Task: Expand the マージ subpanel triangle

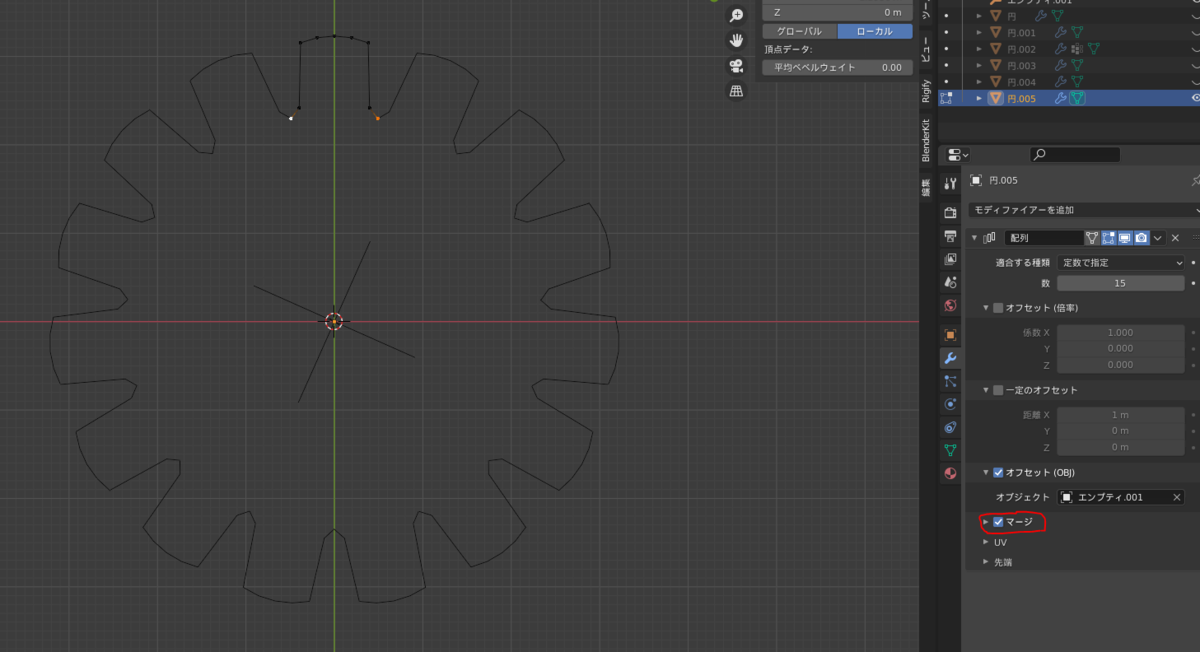Action: tap(986, 522)
